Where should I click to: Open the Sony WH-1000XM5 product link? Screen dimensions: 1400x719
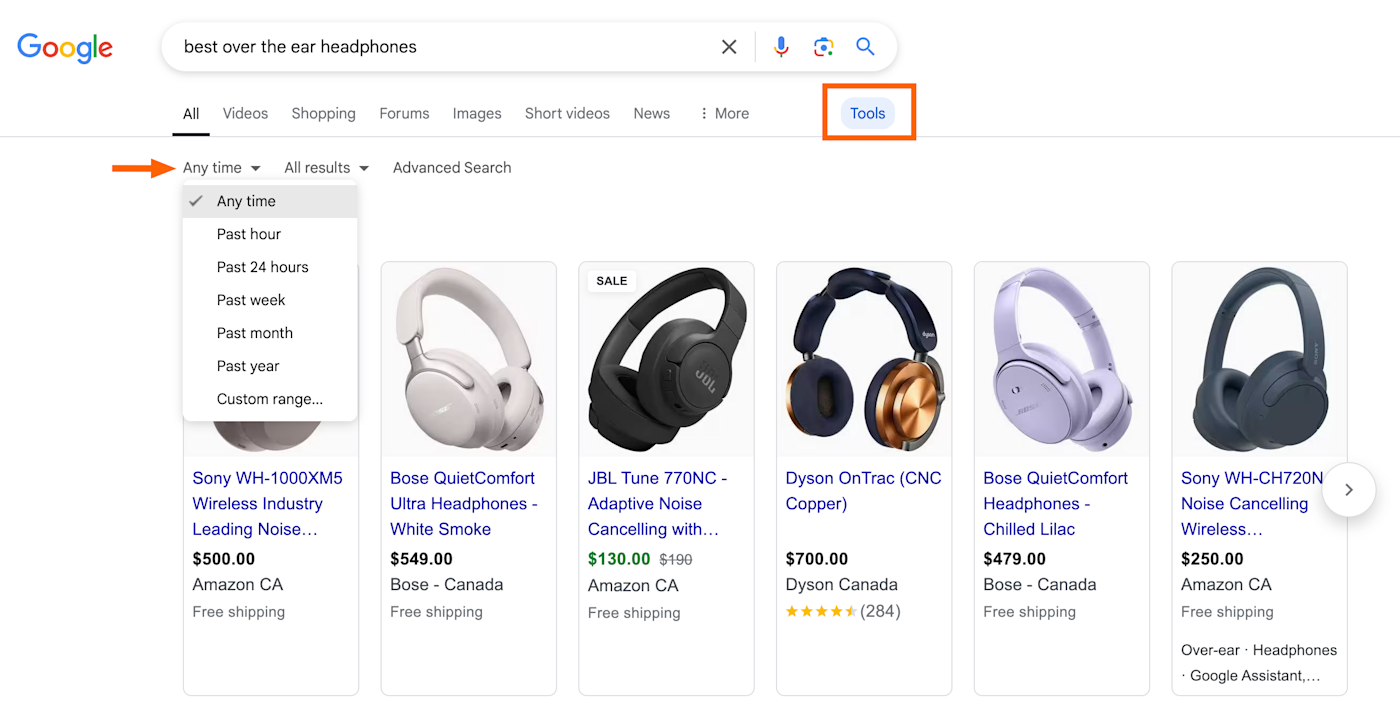[x=267, y=504]
